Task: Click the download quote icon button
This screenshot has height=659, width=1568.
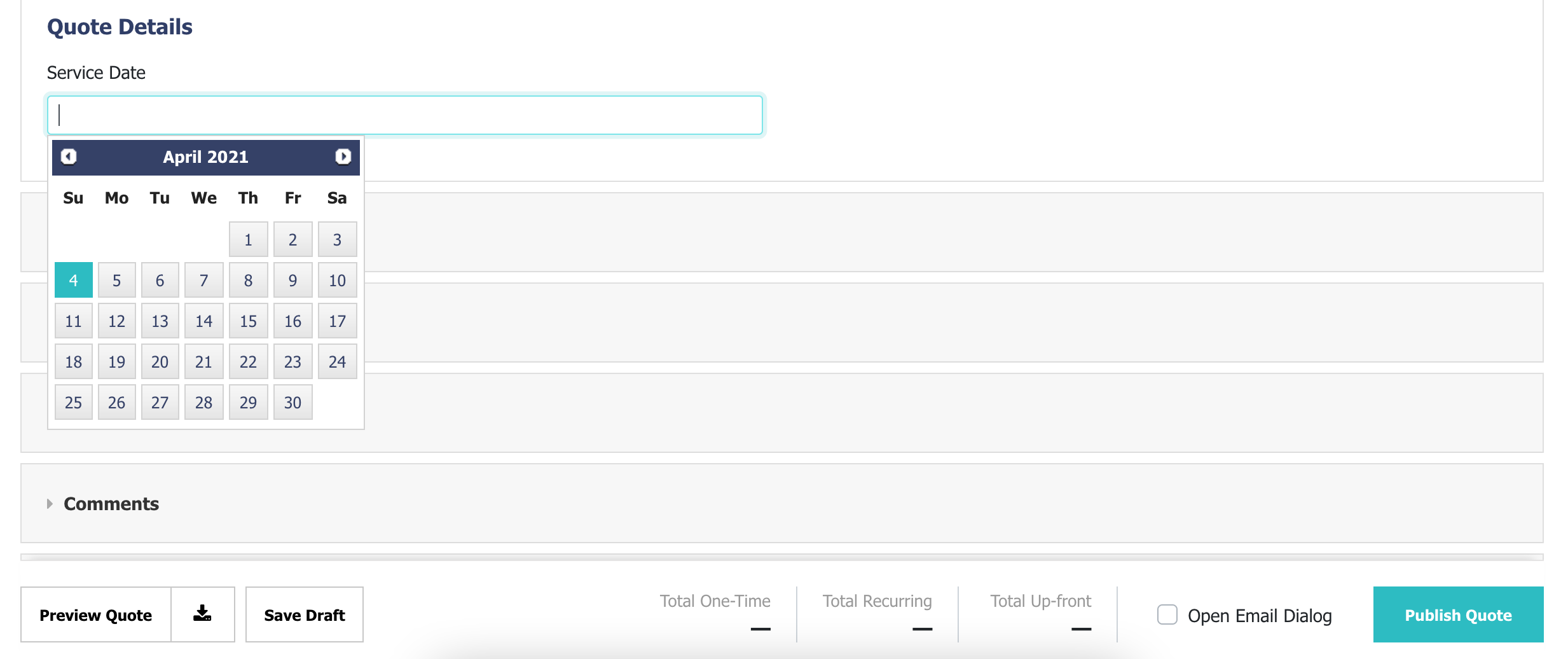Action: (202, 614)
